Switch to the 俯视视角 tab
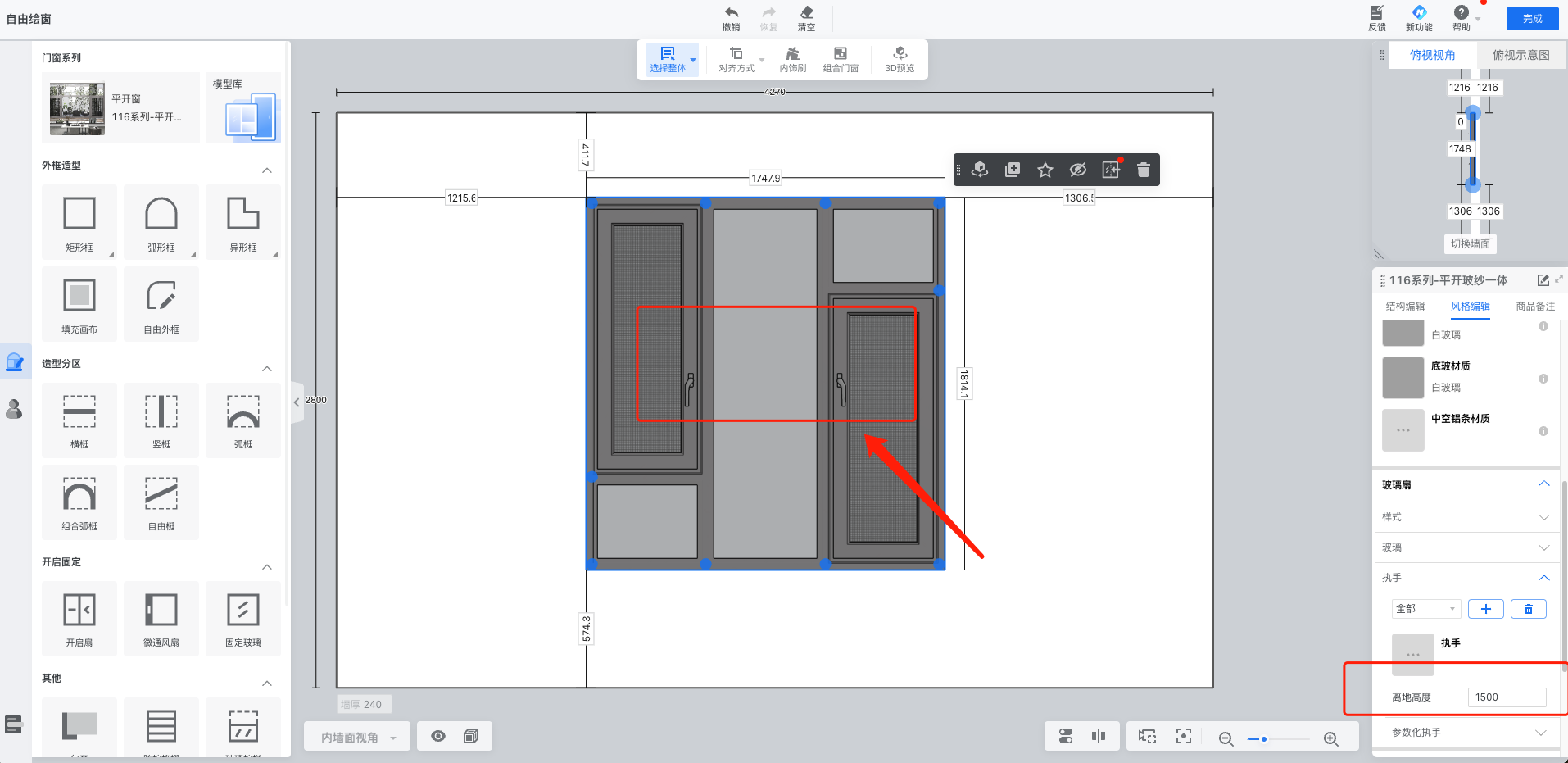1568x763 pixels. pyautogui.click(x=1432, y=55)
